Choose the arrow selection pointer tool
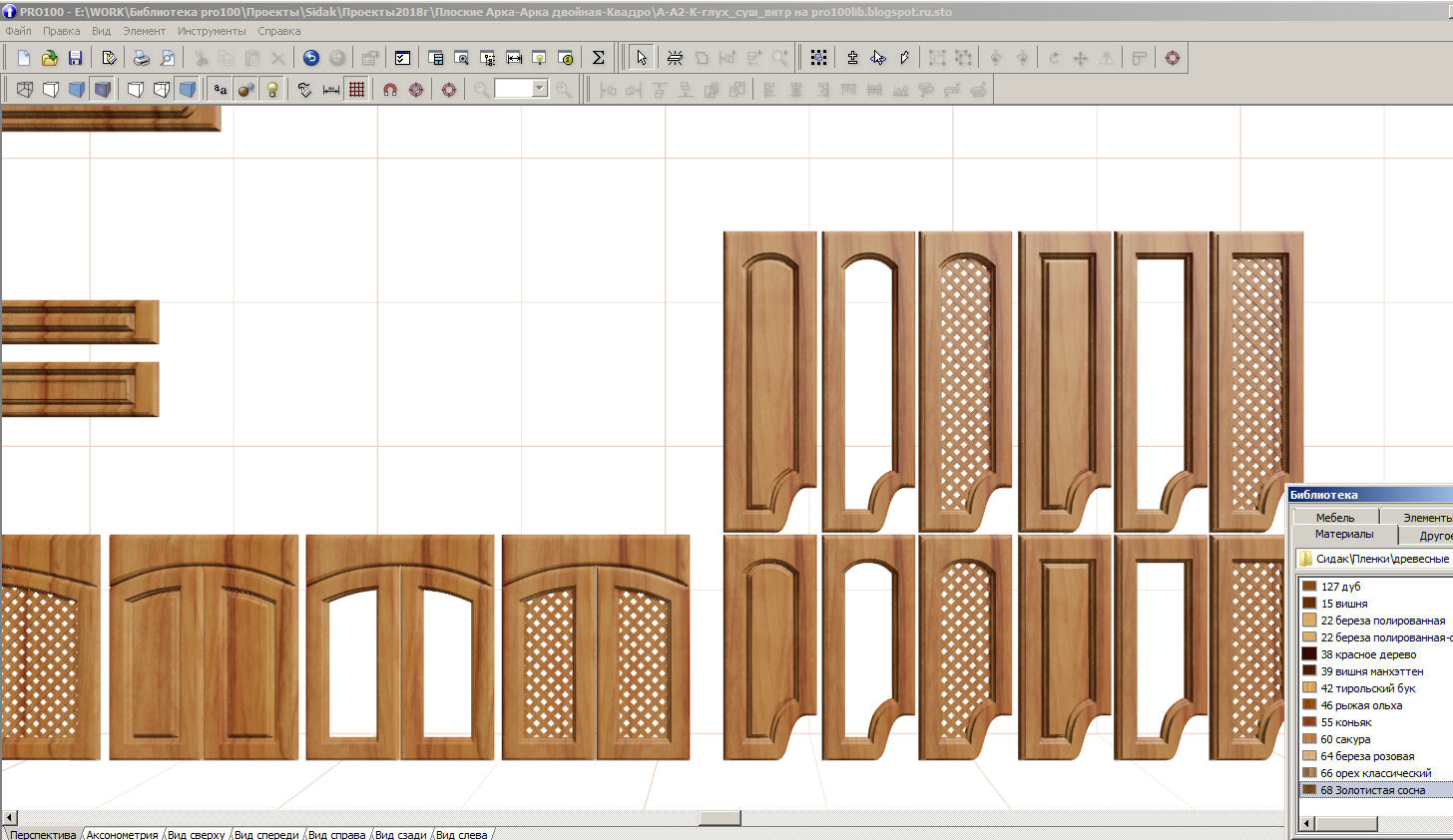The width and height of the screenshot is (1453, 840). coord(642,58)
